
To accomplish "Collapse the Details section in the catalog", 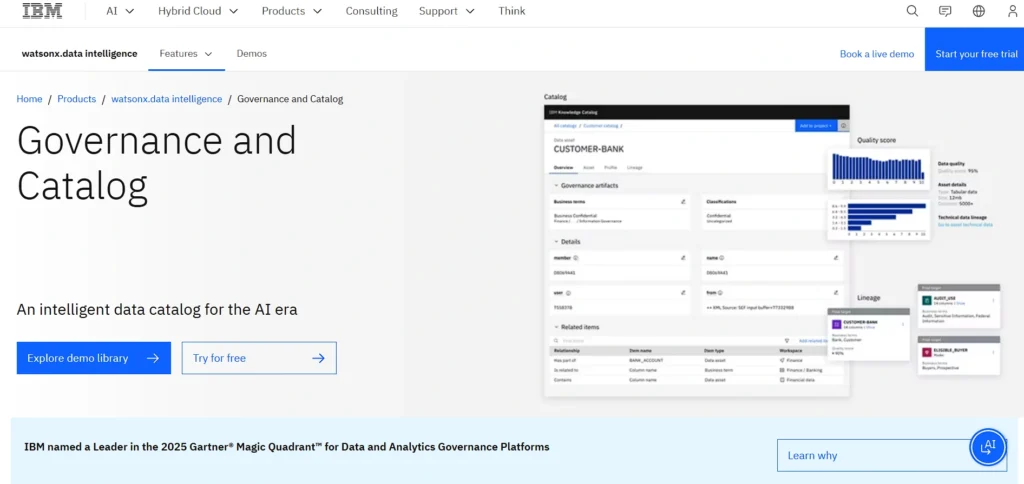I will pos(556,242).
